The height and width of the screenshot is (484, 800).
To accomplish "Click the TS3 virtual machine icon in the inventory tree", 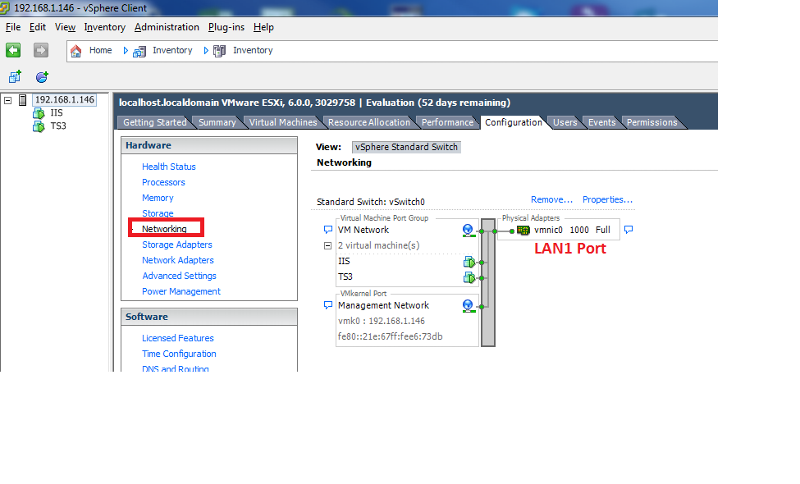I will click(39, 126).
